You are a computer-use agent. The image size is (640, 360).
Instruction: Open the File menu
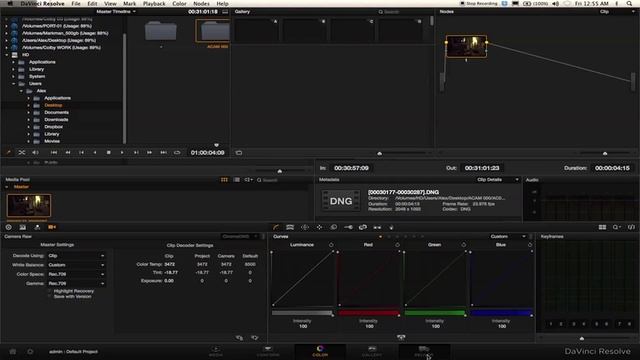pos(76,3)
